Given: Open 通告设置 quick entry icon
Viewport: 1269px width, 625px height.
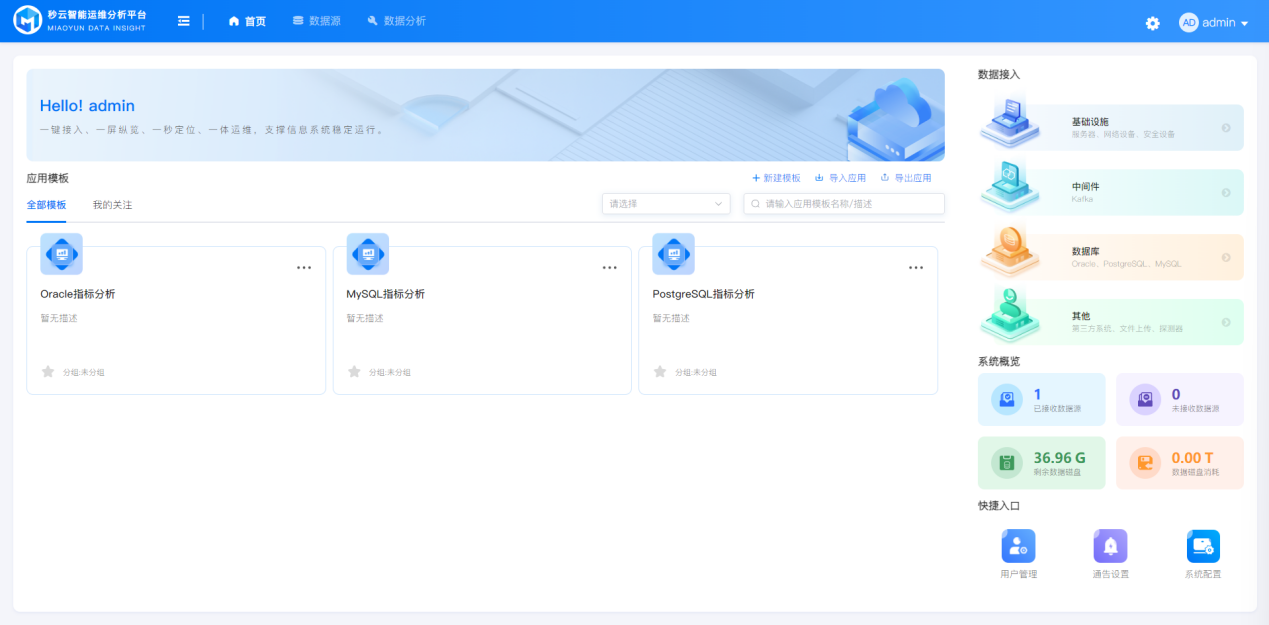Looking at the screenshot, I should pyautogui.click(x=1110, y=546).
